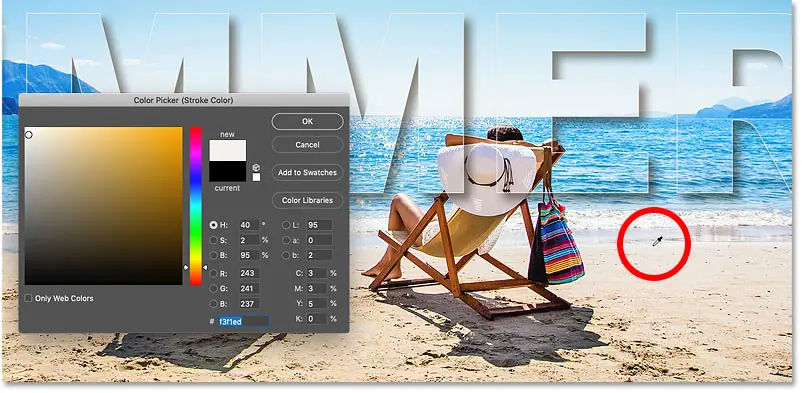The height and width of the screenshot is (393, 802).
Task: Click the web-safe cube warning icon
Action: point(256,168)
